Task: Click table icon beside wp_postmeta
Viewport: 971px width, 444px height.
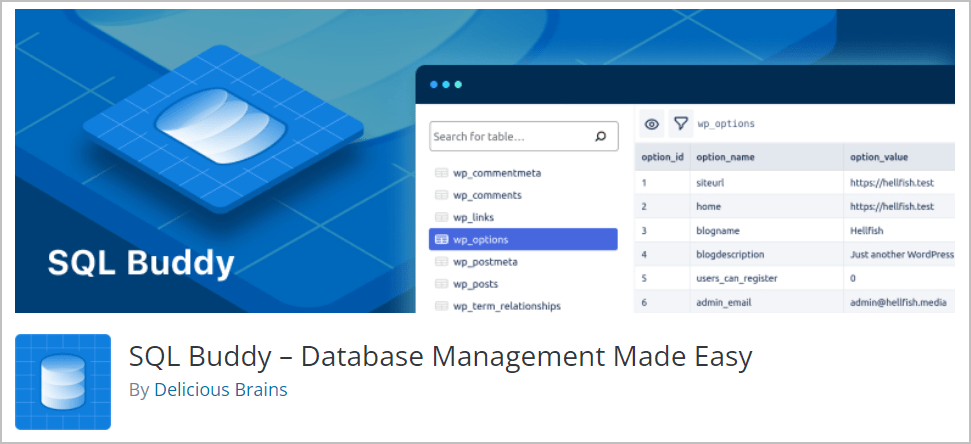Action: click(441, 262)
